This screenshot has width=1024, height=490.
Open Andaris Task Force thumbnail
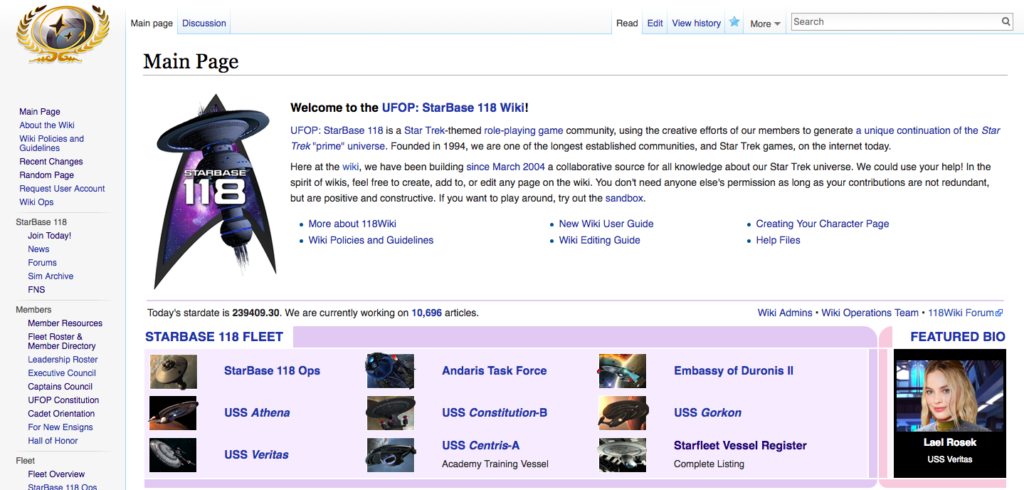(x=390, y=371)
